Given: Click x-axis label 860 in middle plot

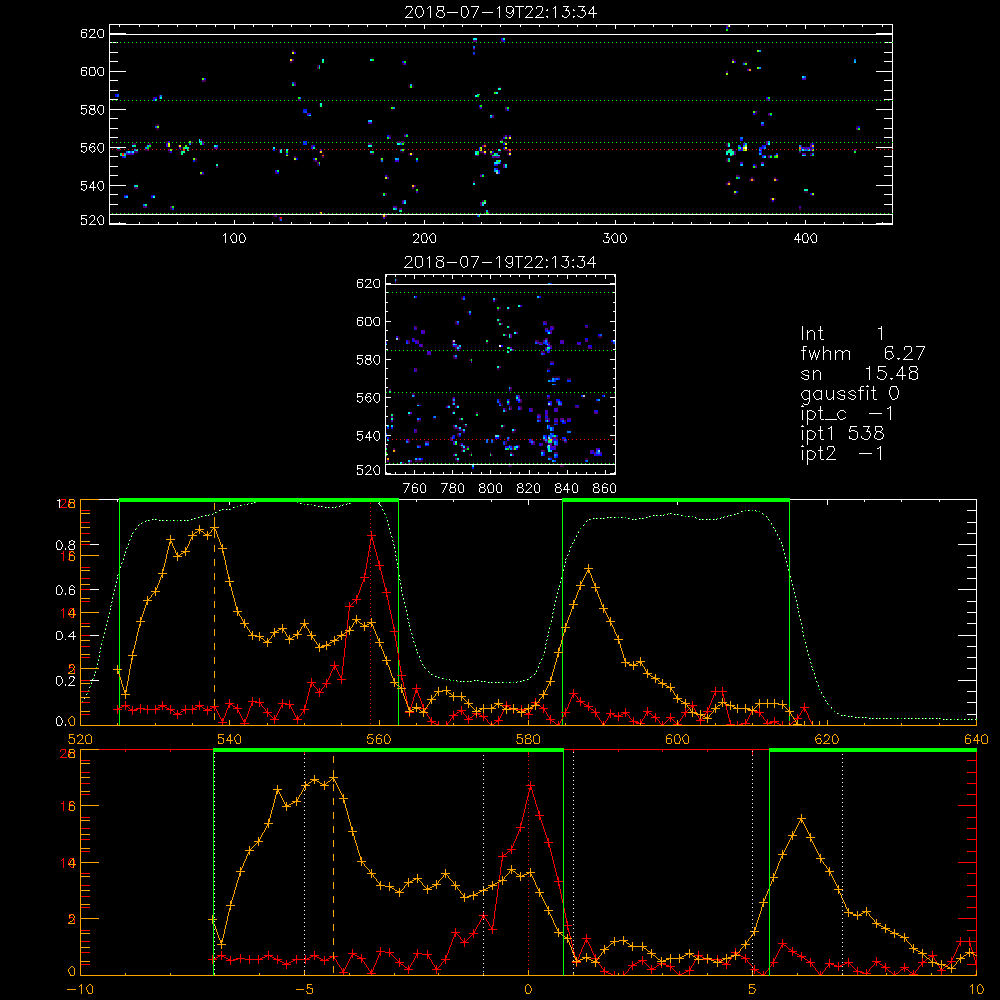Looking at the screenshot, I should click(605, 489).
